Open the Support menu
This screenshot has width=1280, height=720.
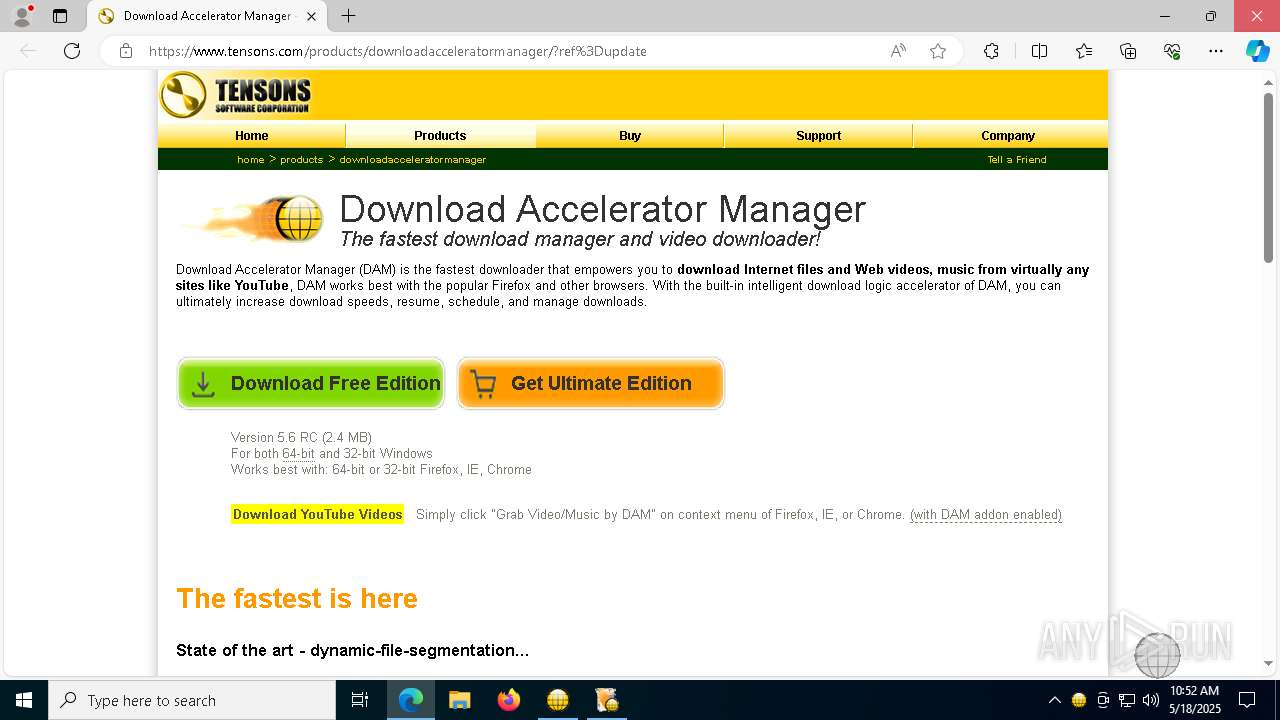coord(818,135)
